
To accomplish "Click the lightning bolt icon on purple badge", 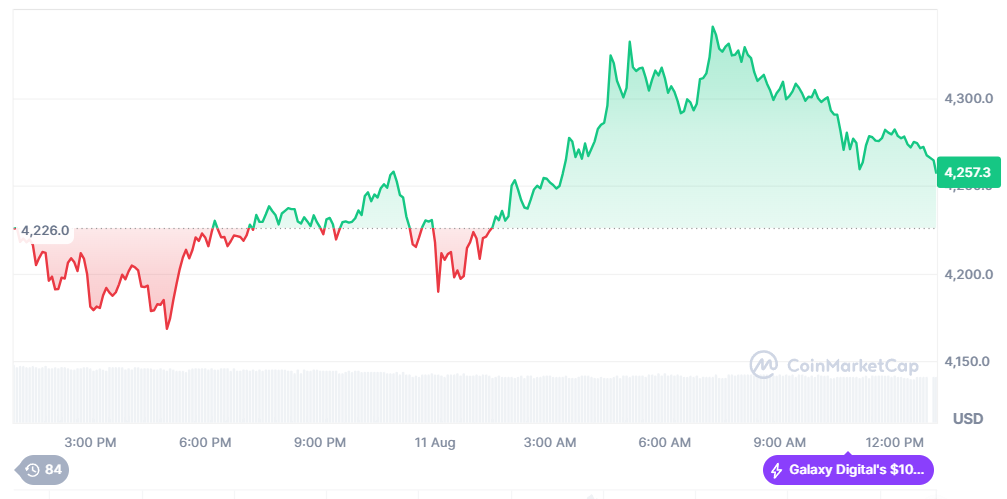I will coord(777,470).
